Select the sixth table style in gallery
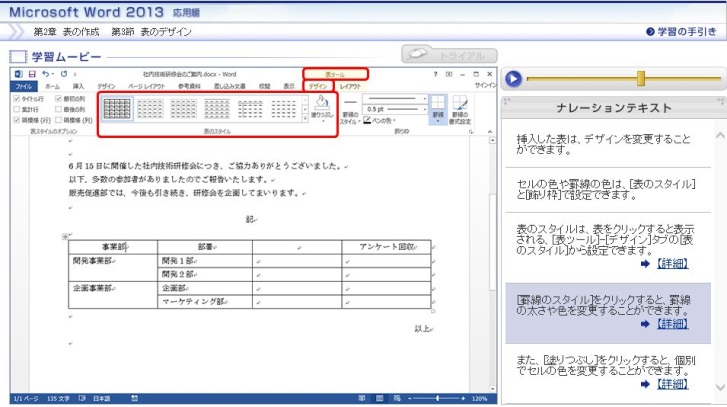 284,109
